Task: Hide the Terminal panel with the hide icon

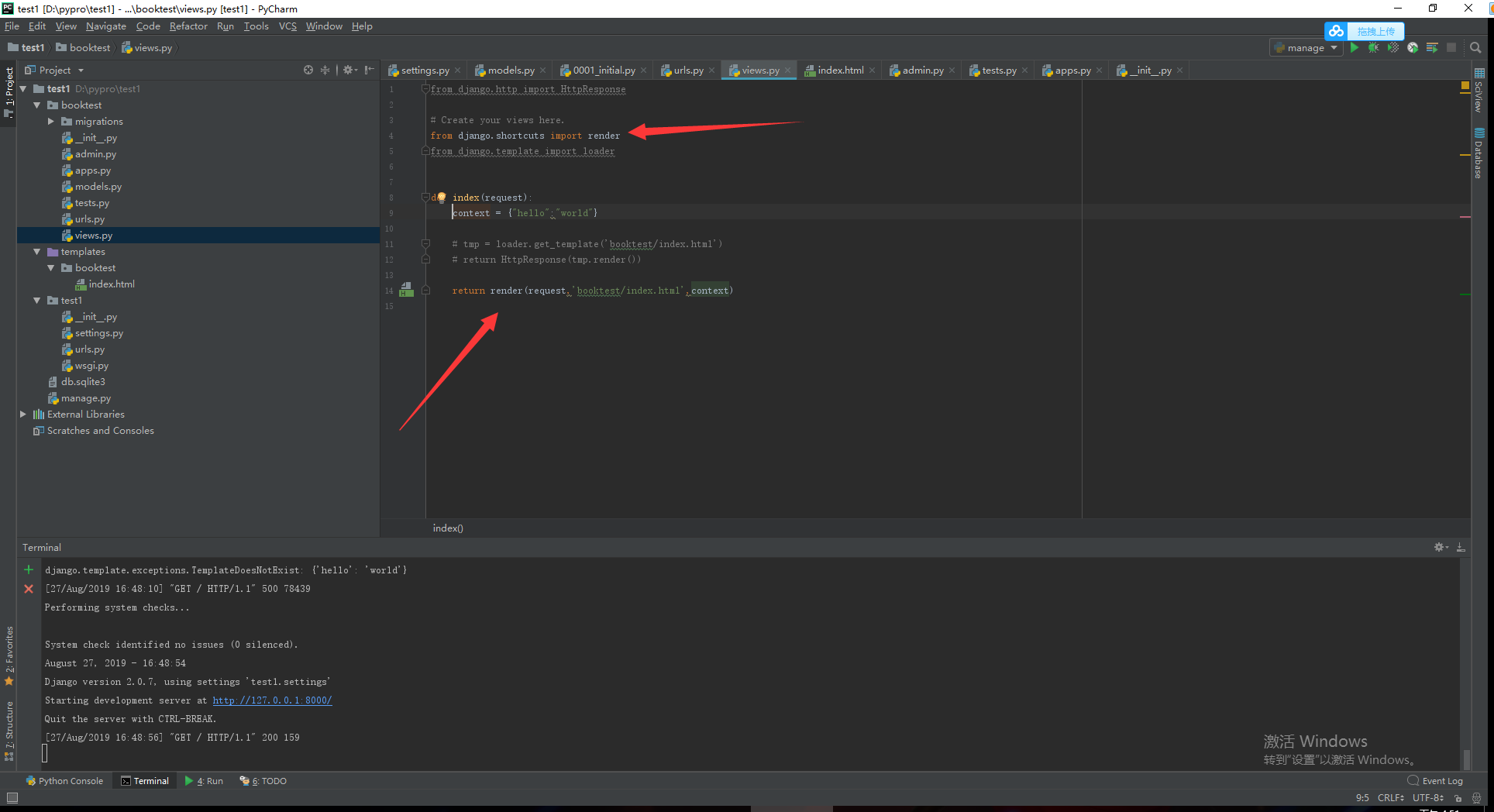Action: [x=1461, y=547]
